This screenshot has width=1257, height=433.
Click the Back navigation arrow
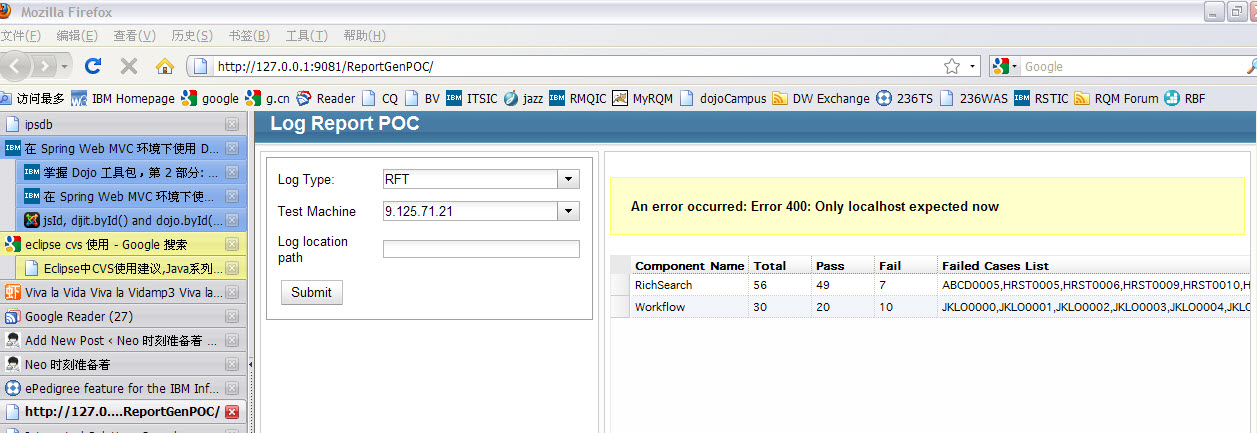14,66
